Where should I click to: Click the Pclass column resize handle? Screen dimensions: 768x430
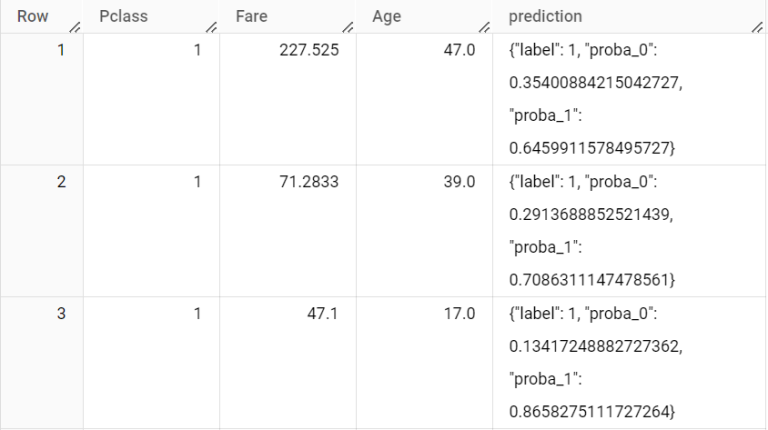tap(210, 27)
